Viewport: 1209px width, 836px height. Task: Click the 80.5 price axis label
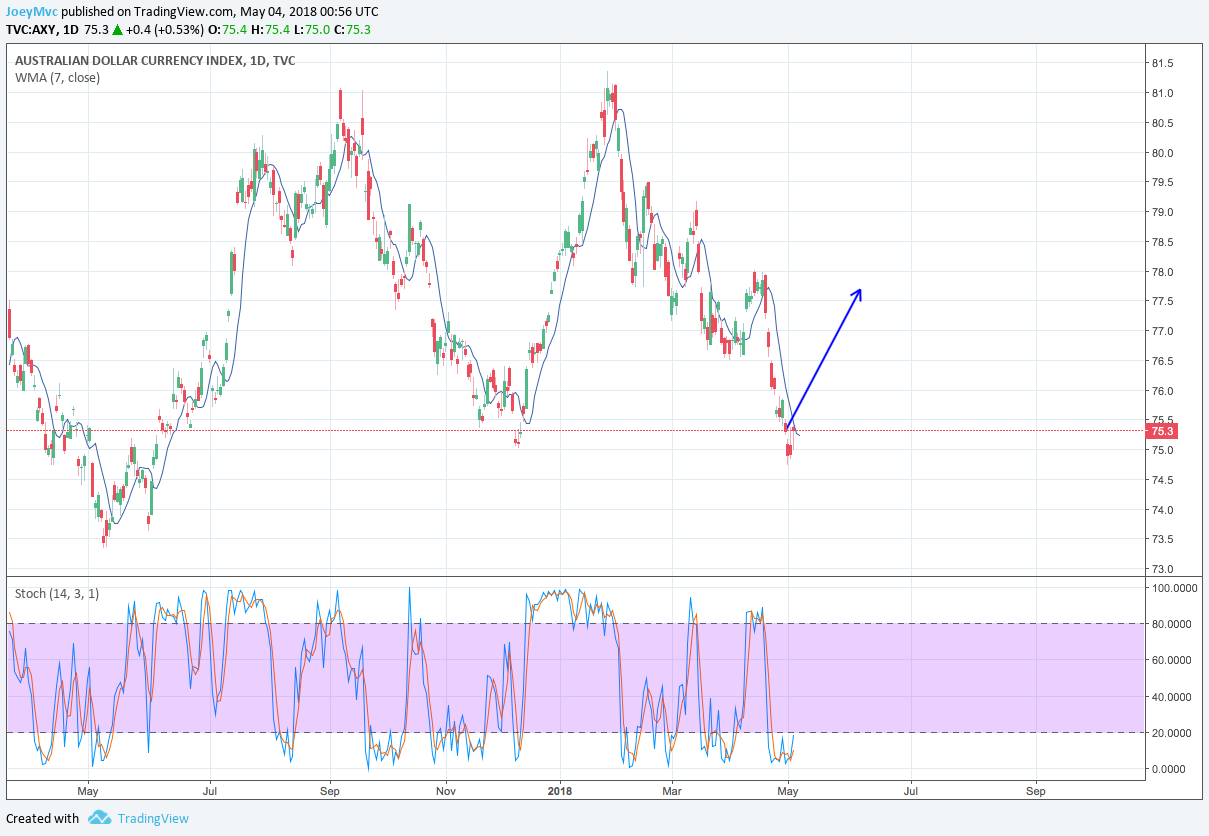(x=1162, y=124)
